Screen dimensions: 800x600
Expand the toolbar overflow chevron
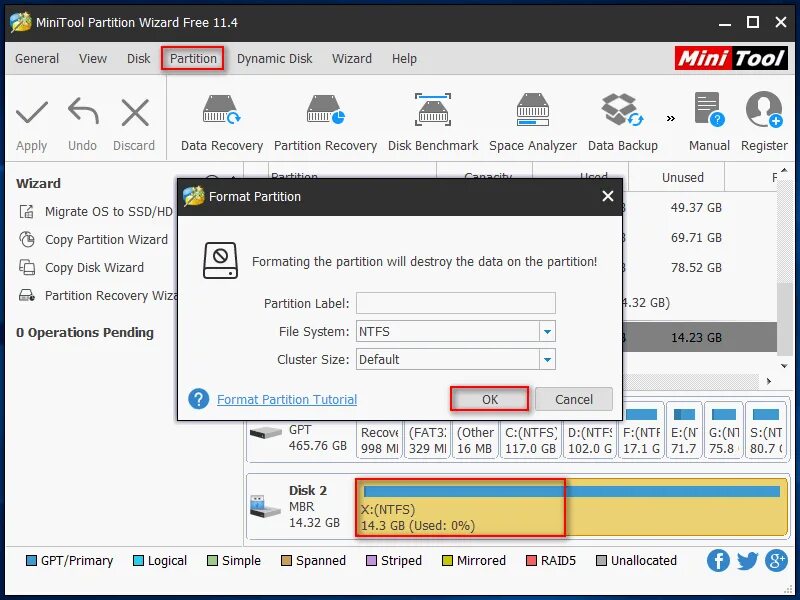click(x=670, y=118)
